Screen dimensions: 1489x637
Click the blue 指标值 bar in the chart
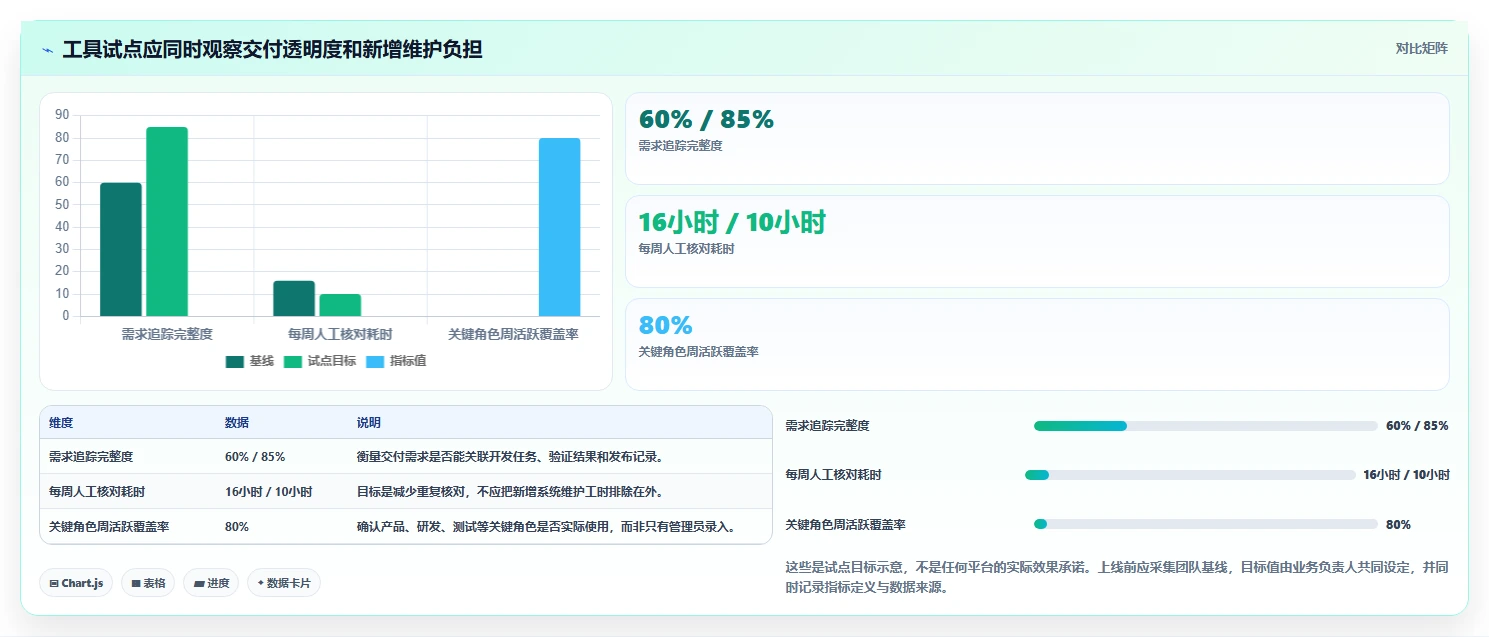(x=560, y=227)
